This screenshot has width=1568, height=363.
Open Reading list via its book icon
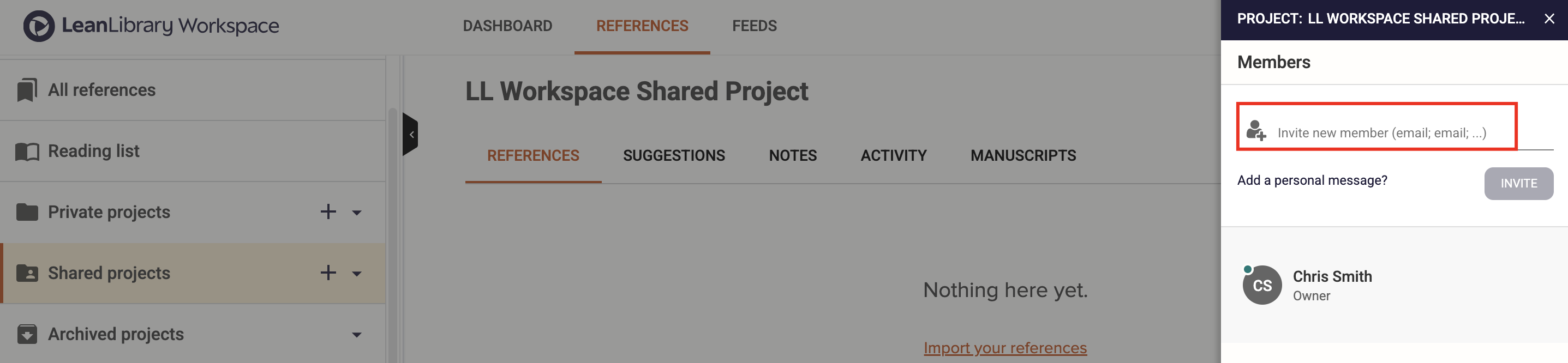click(x=28, y=150)
